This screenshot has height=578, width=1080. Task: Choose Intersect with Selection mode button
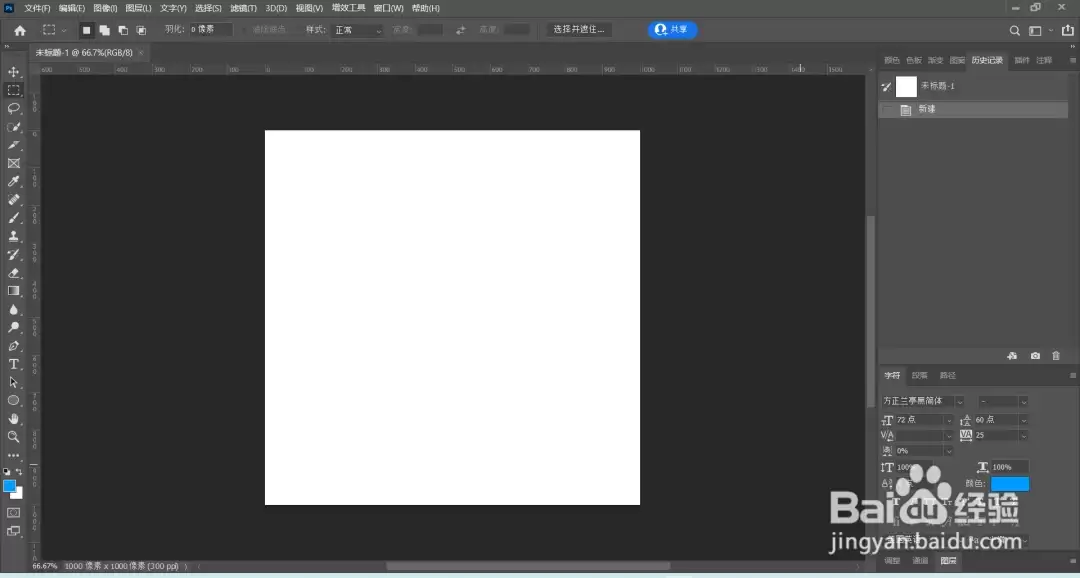(141, 30)
